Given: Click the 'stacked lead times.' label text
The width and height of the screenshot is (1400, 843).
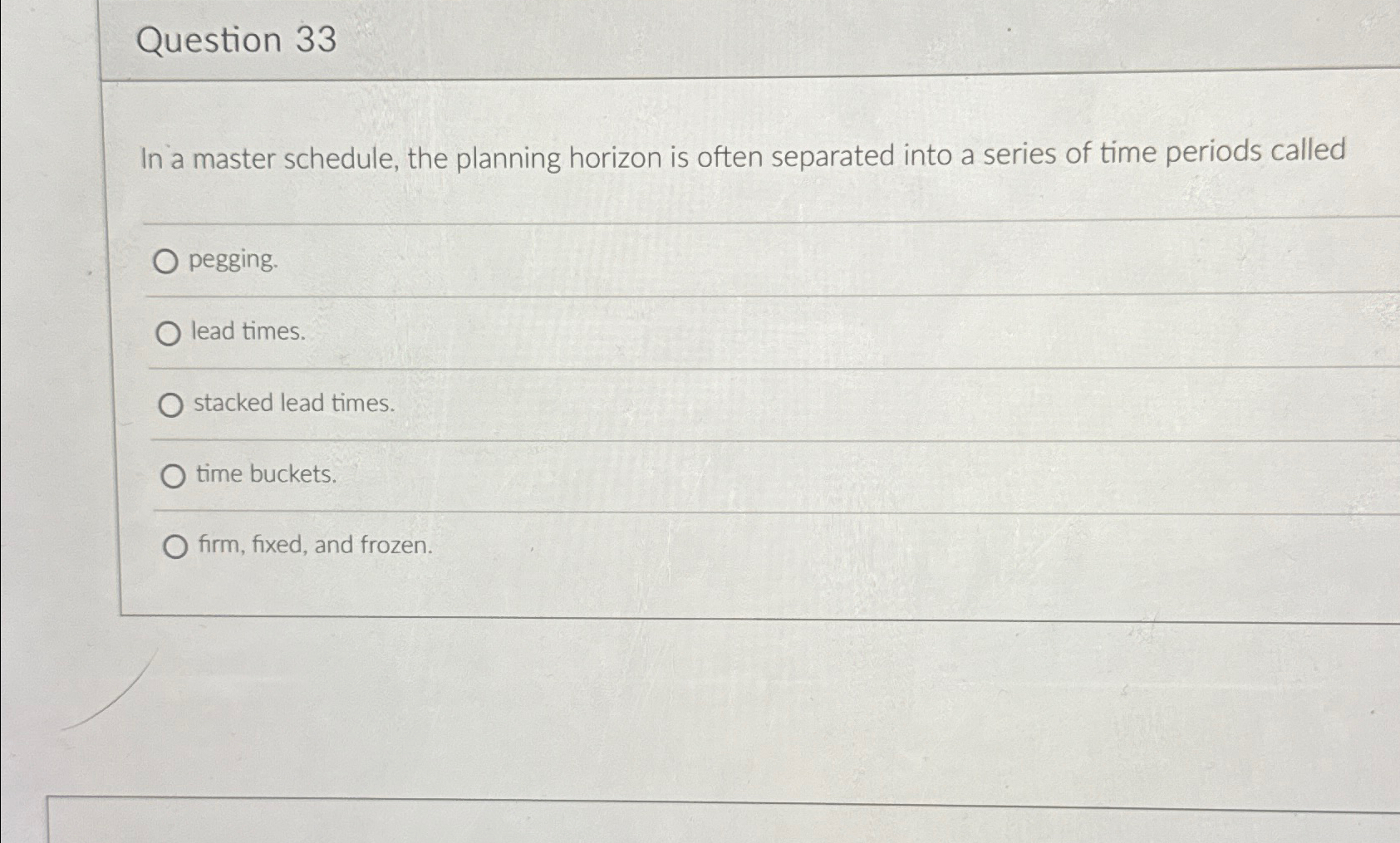Looking at the screenshot, I should click(292, 404).
